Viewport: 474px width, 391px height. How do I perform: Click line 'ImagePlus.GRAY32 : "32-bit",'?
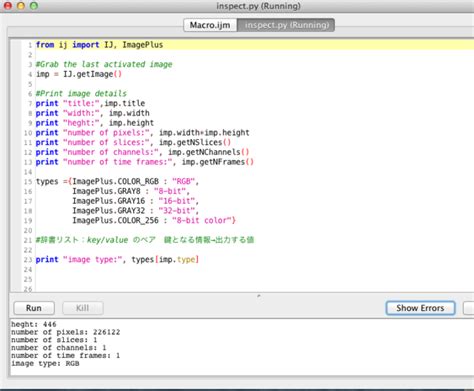click(135, 211)
